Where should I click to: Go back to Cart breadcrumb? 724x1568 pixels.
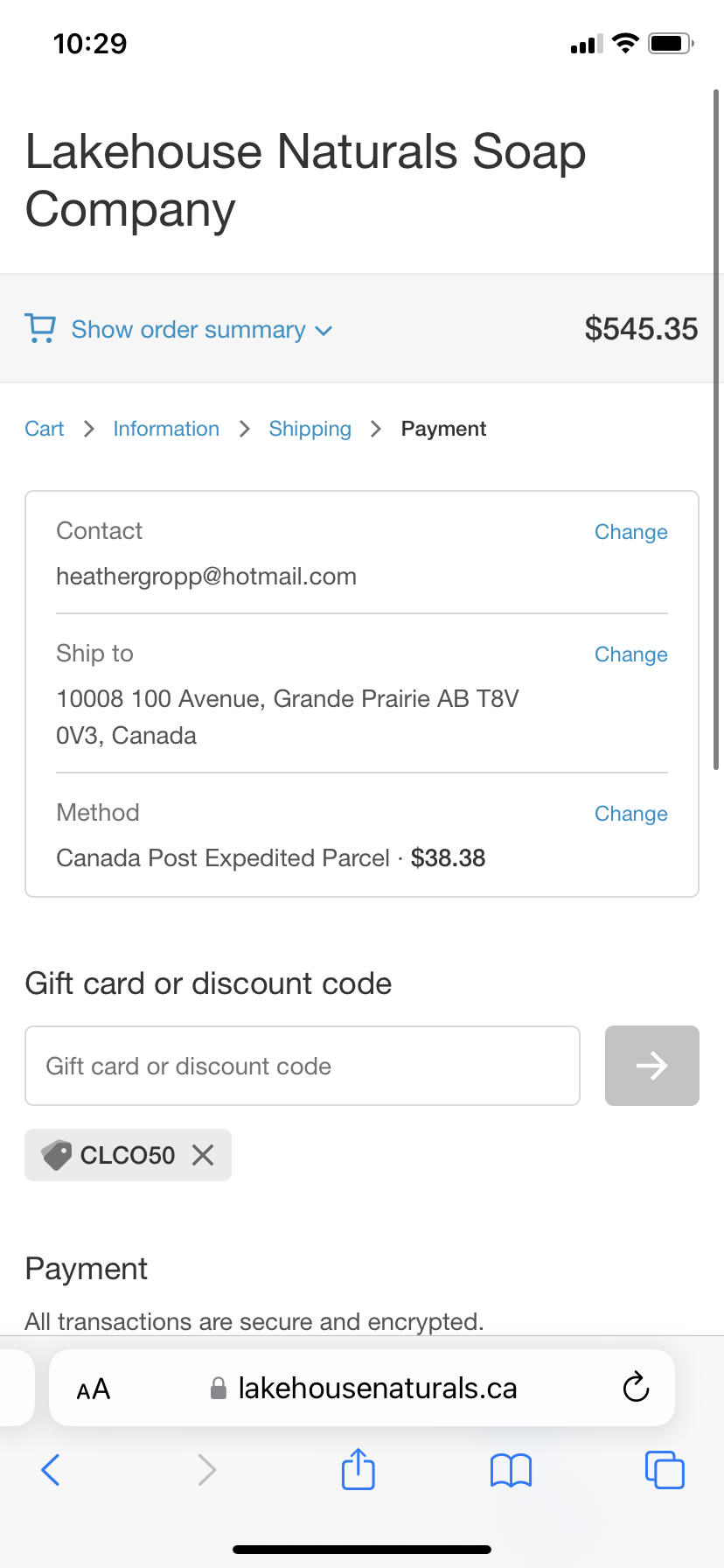pos(45,429)
